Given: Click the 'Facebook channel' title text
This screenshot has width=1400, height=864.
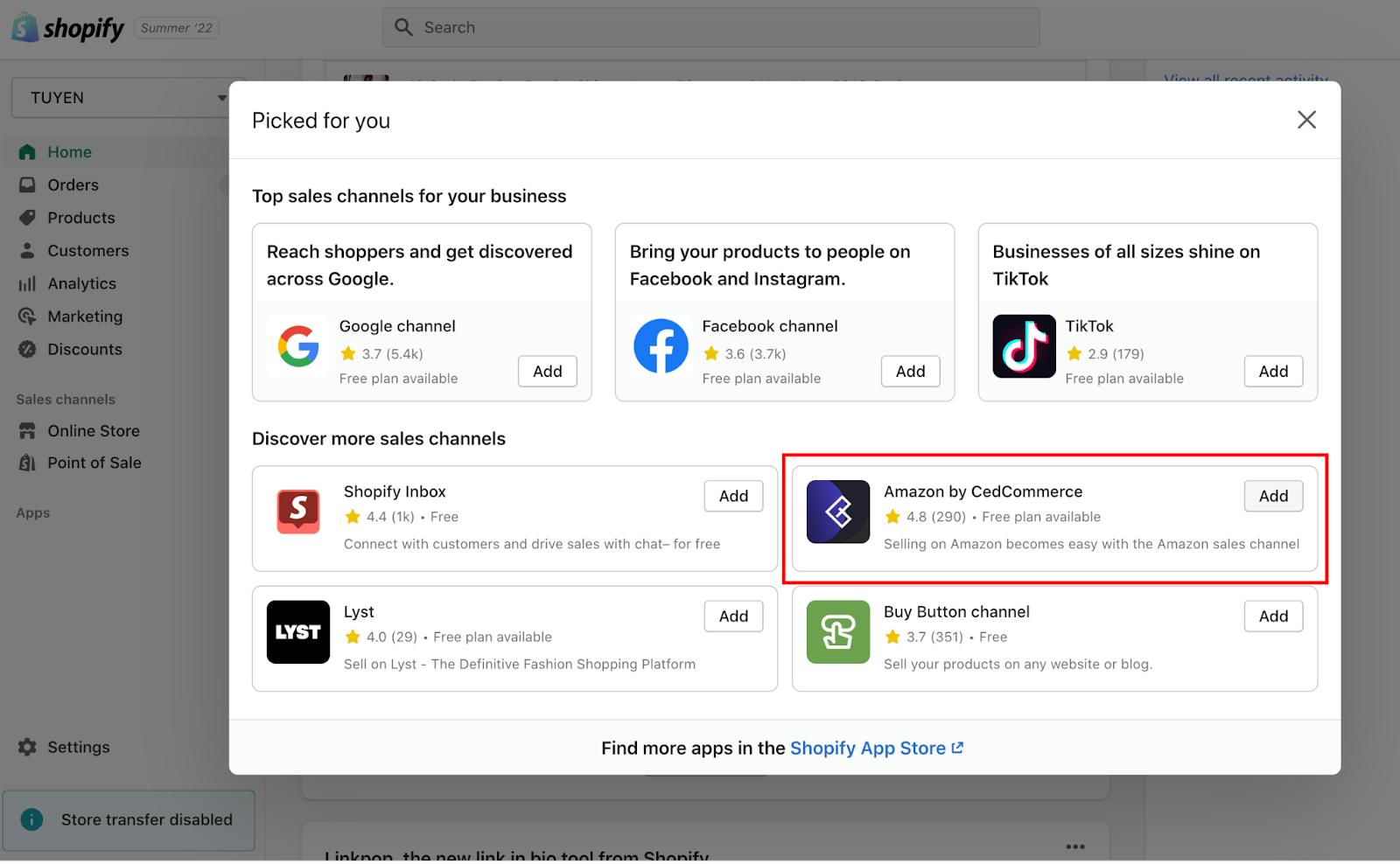Looking at the screenshot, I should tap(770, 326).
